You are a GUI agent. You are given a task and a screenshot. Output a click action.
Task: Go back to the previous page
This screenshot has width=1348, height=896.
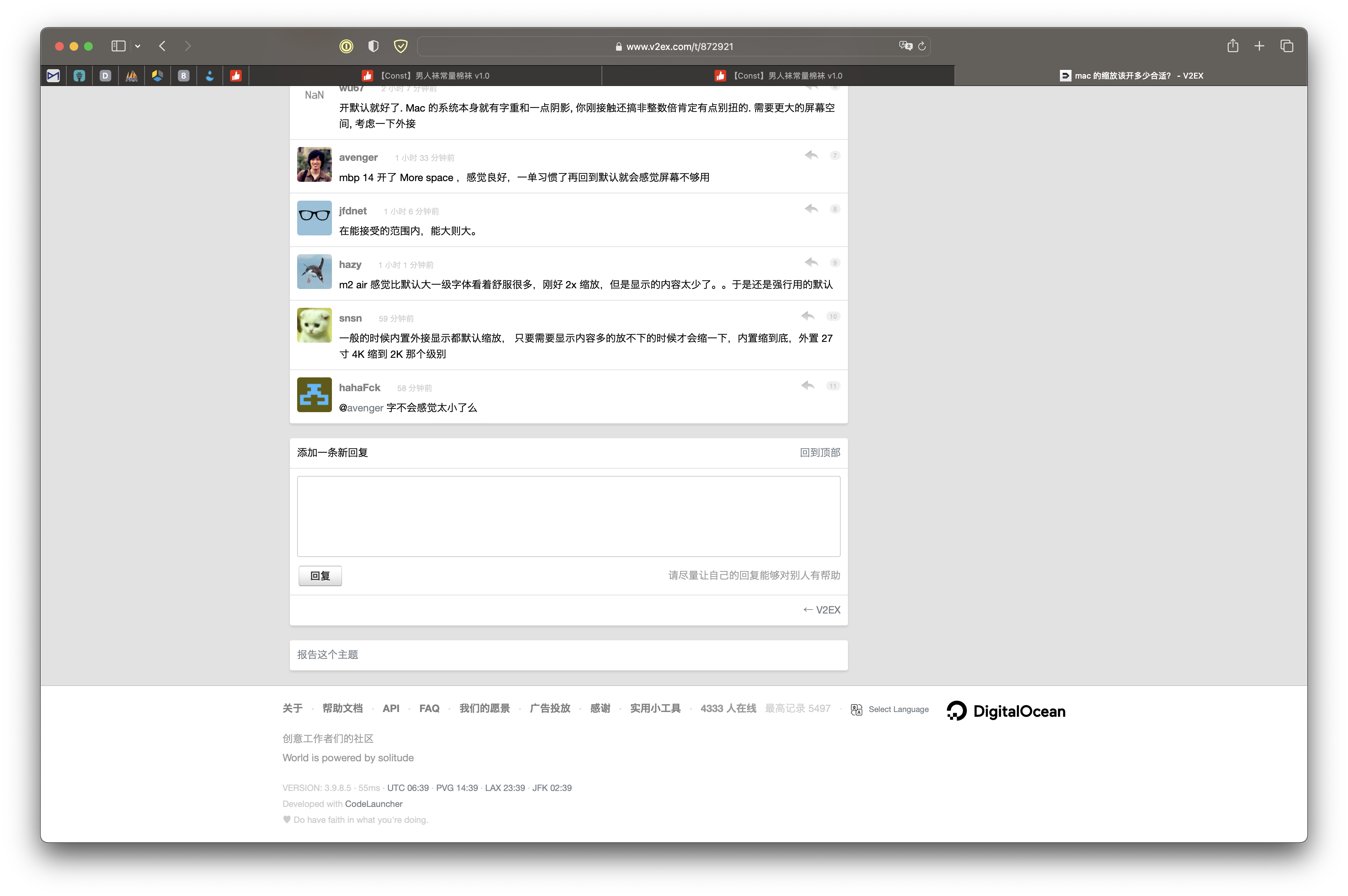tap(162, 46)
